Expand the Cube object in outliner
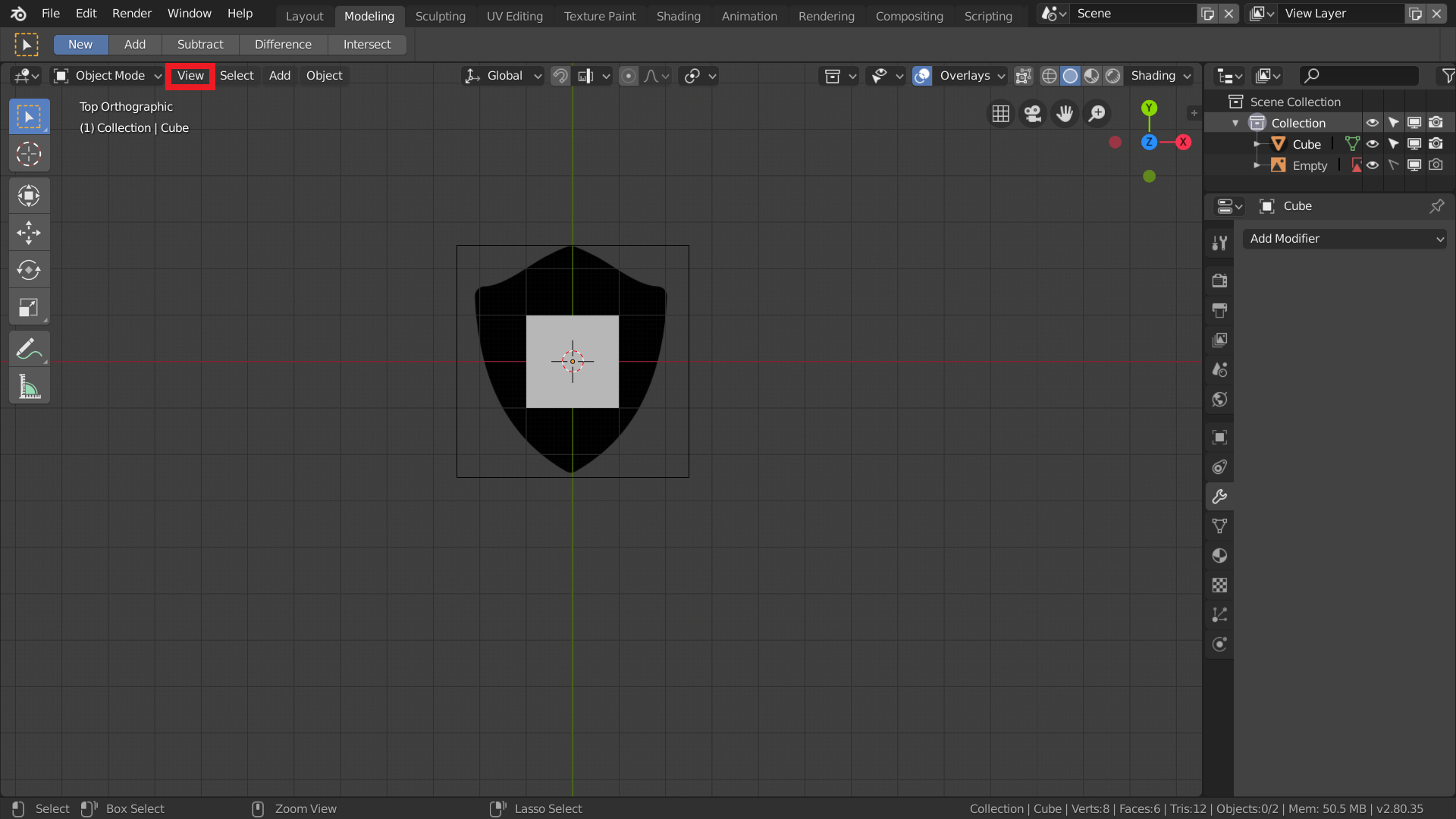Screen dimensions: 1456x819 click(x=1257, y=144)
